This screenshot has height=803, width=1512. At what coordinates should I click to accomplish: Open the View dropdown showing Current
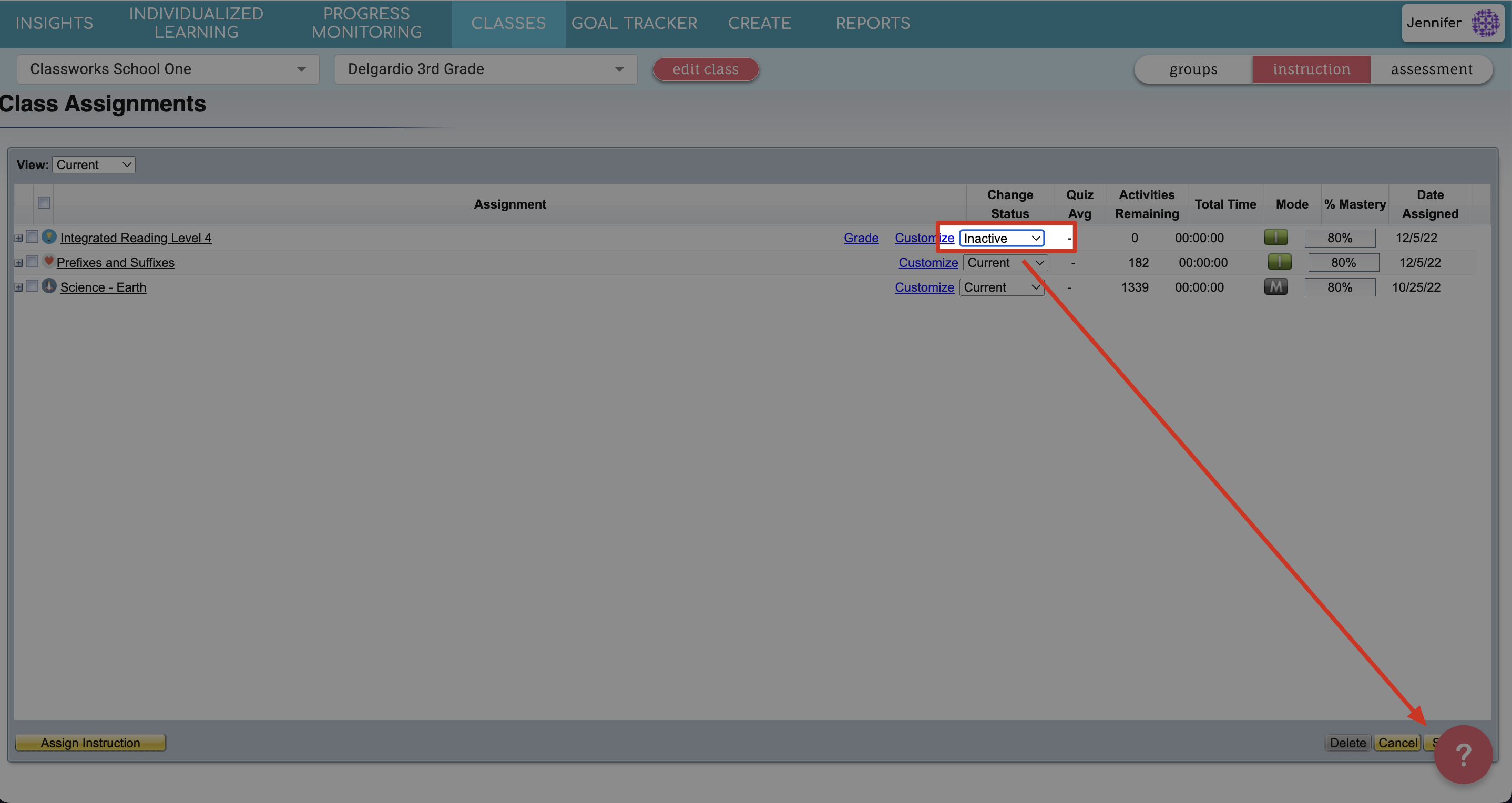pos(94,164)
